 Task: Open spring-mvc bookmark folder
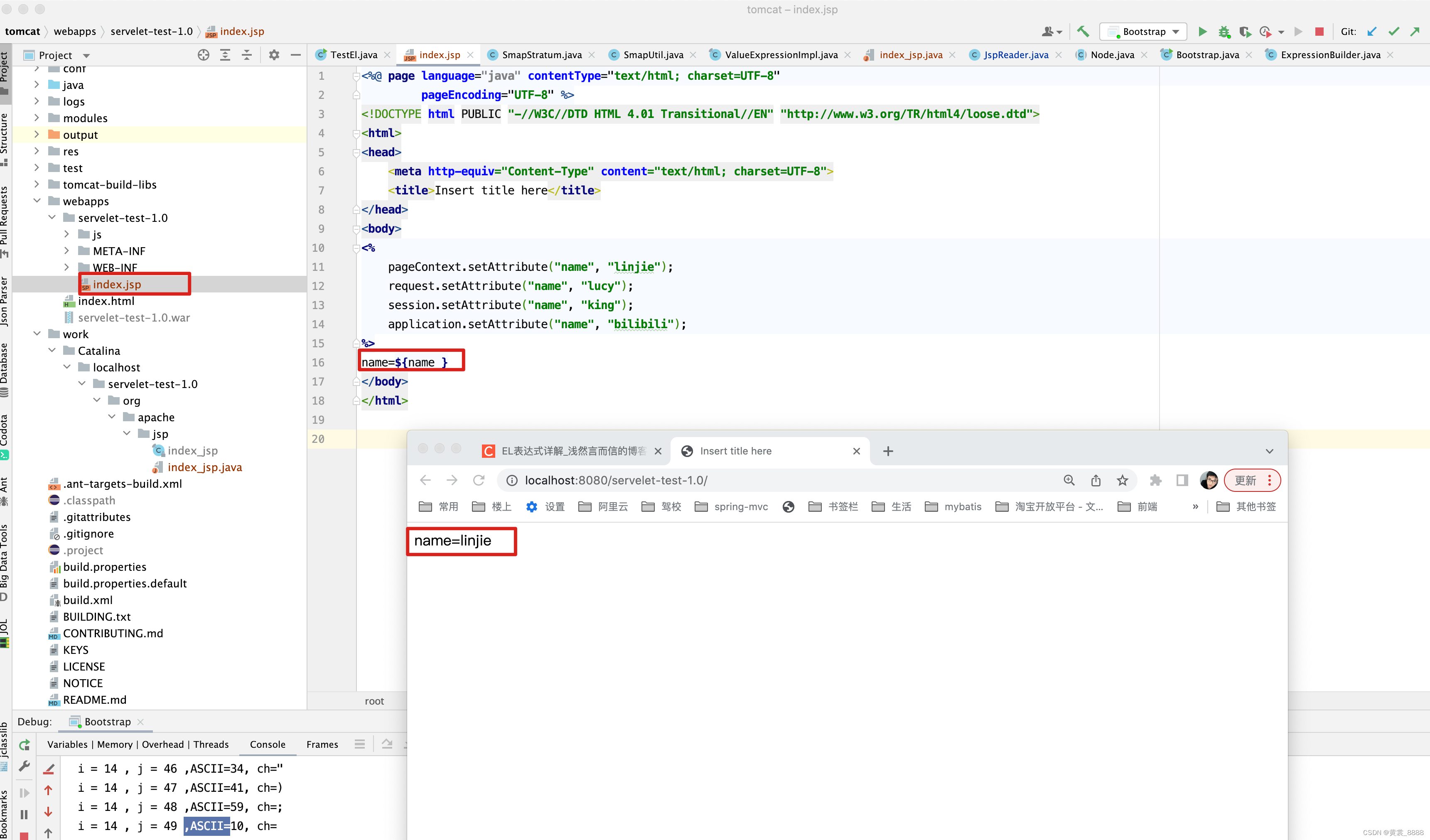coord(731,506)
